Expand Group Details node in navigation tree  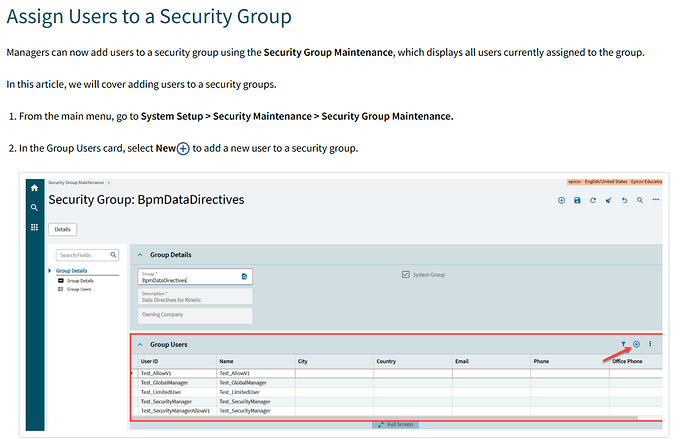pyautogui.click(x=50, y=271)
